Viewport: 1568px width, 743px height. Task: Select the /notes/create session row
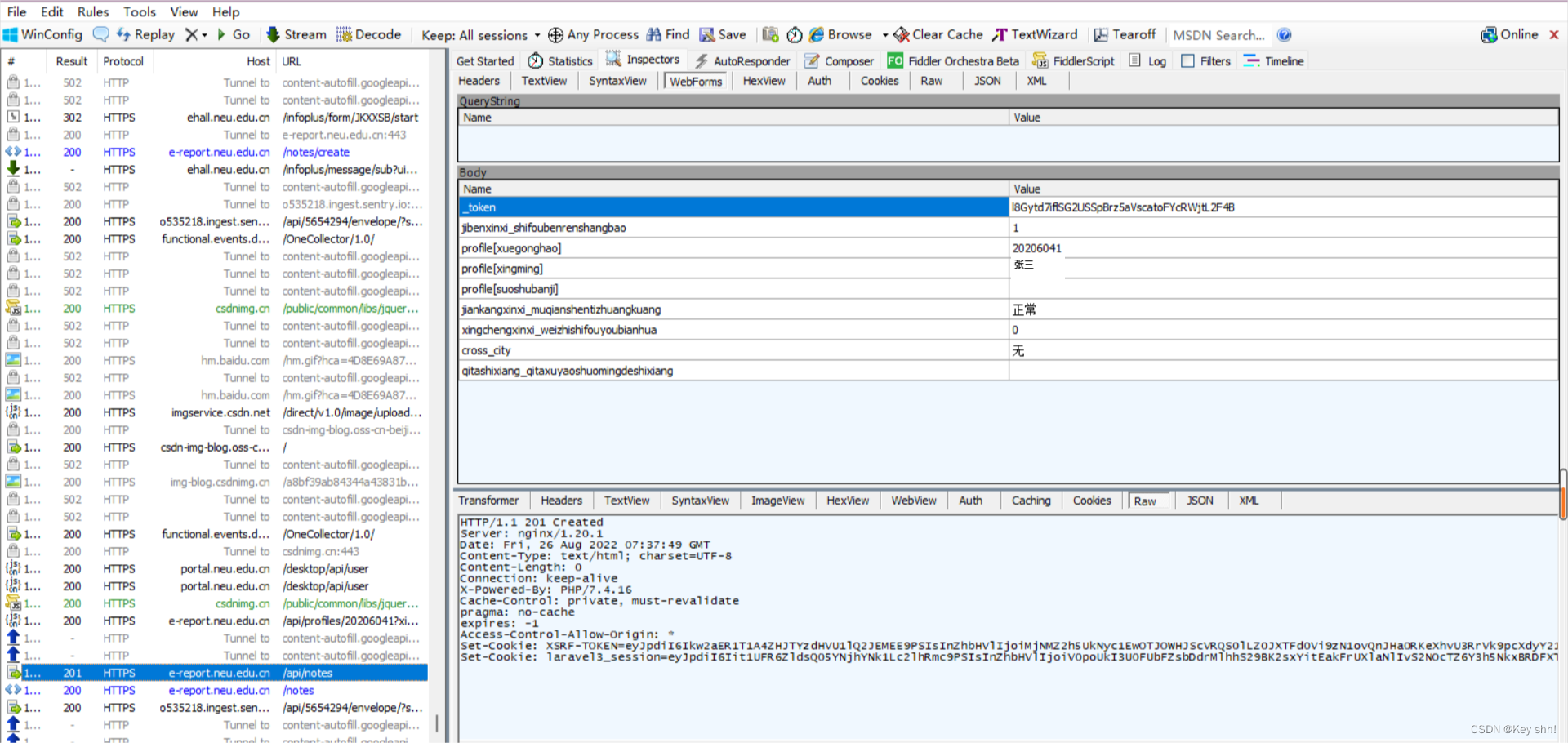click(216, 152)
